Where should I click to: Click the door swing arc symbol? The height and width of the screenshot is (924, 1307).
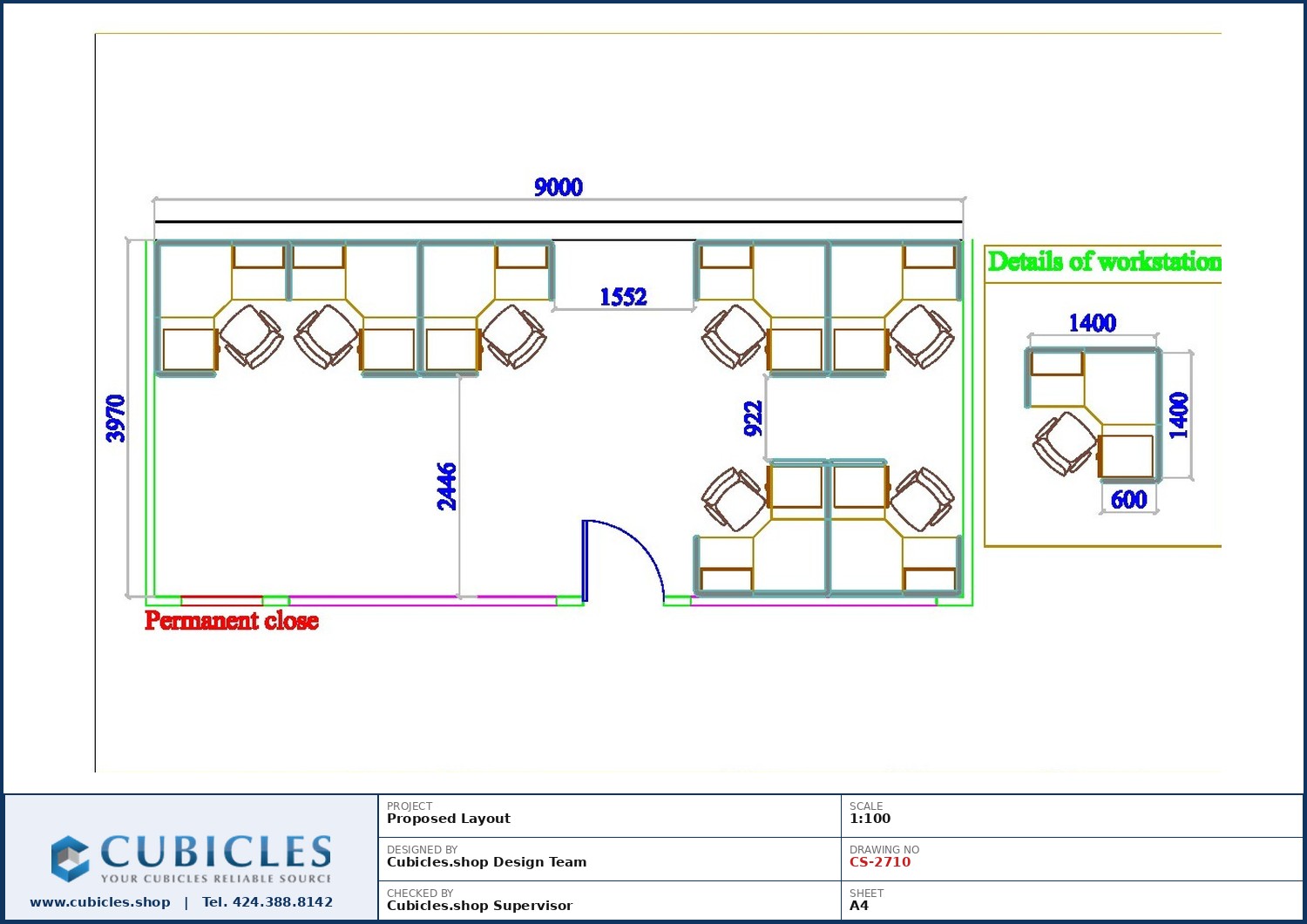coord(624,560)
